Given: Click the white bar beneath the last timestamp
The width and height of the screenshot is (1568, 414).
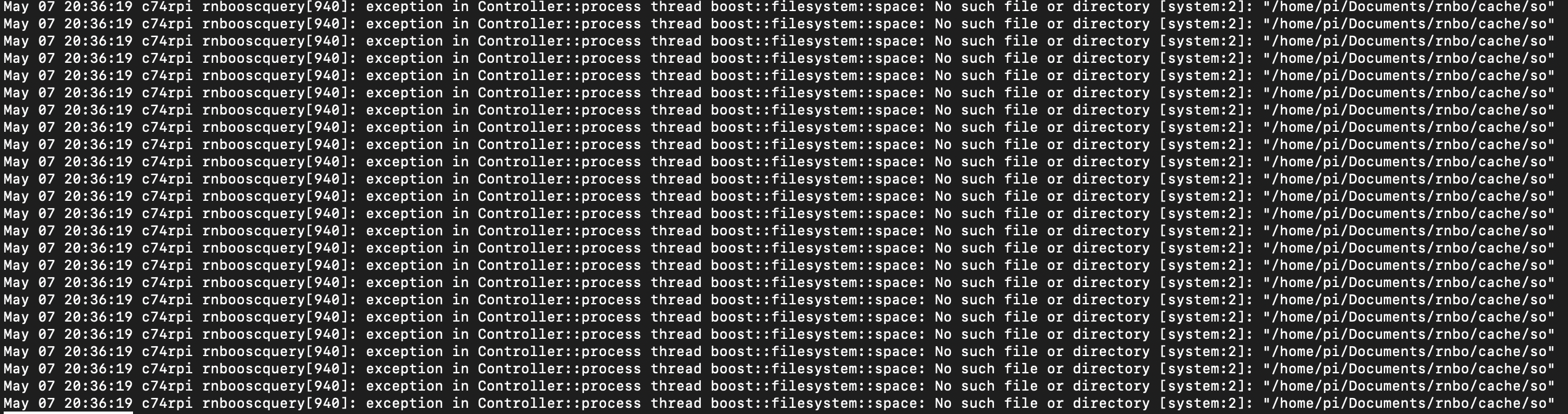Looking at the screenshot, I should pos(68,412).
